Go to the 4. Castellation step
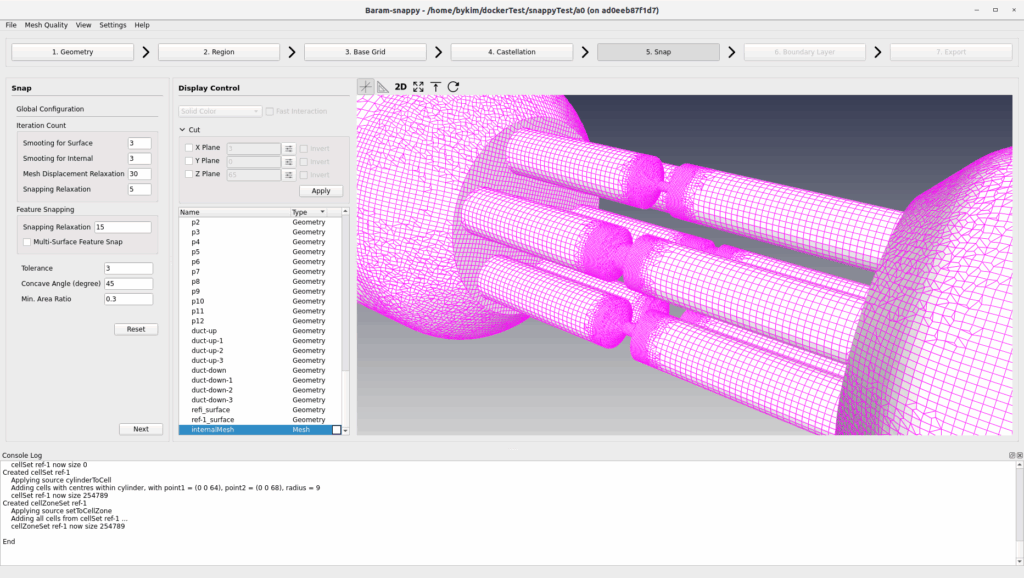 [x=511, y=52]
